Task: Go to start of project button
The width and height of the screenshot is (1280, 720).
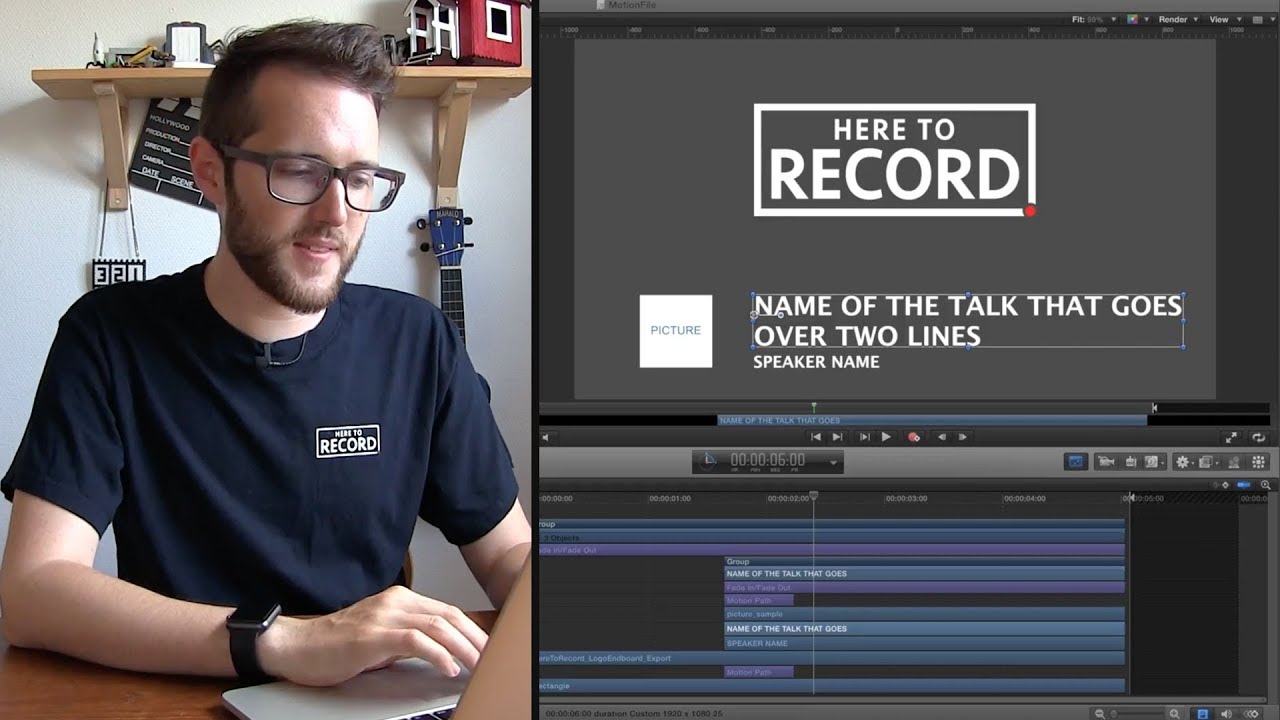Action: [x=816, y=437]
